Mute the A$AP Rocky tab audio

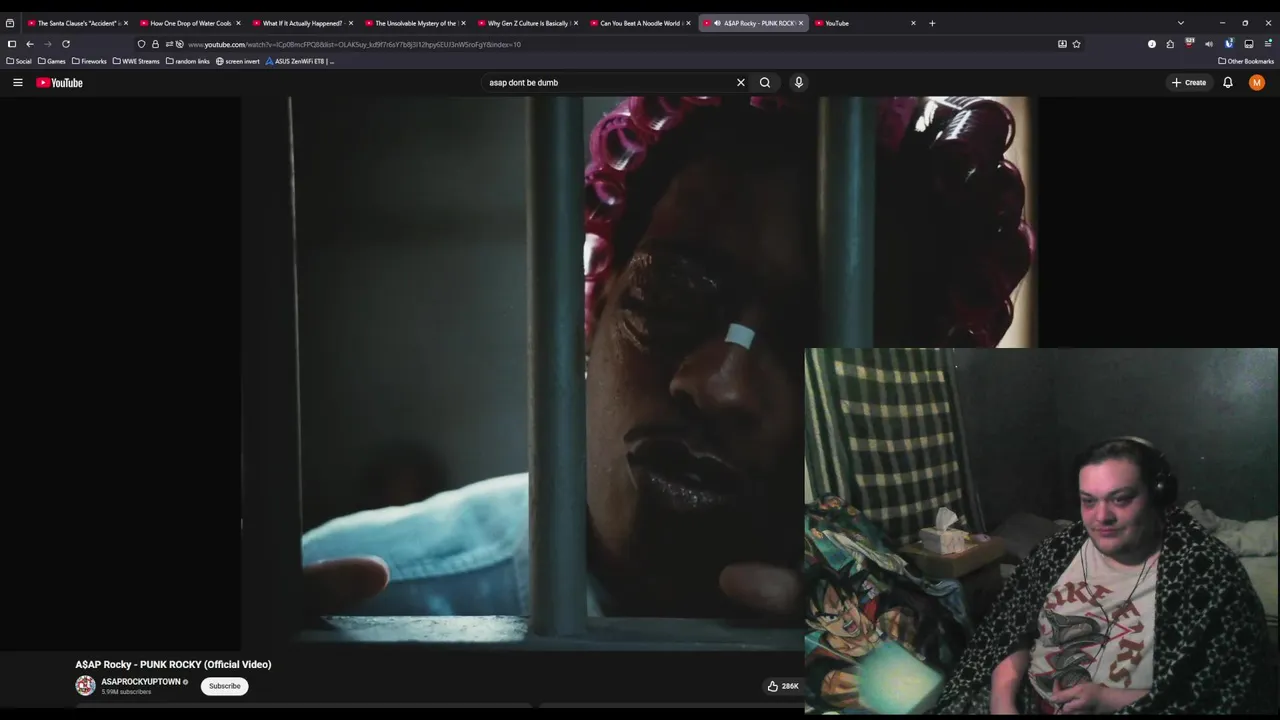[716, 23]
